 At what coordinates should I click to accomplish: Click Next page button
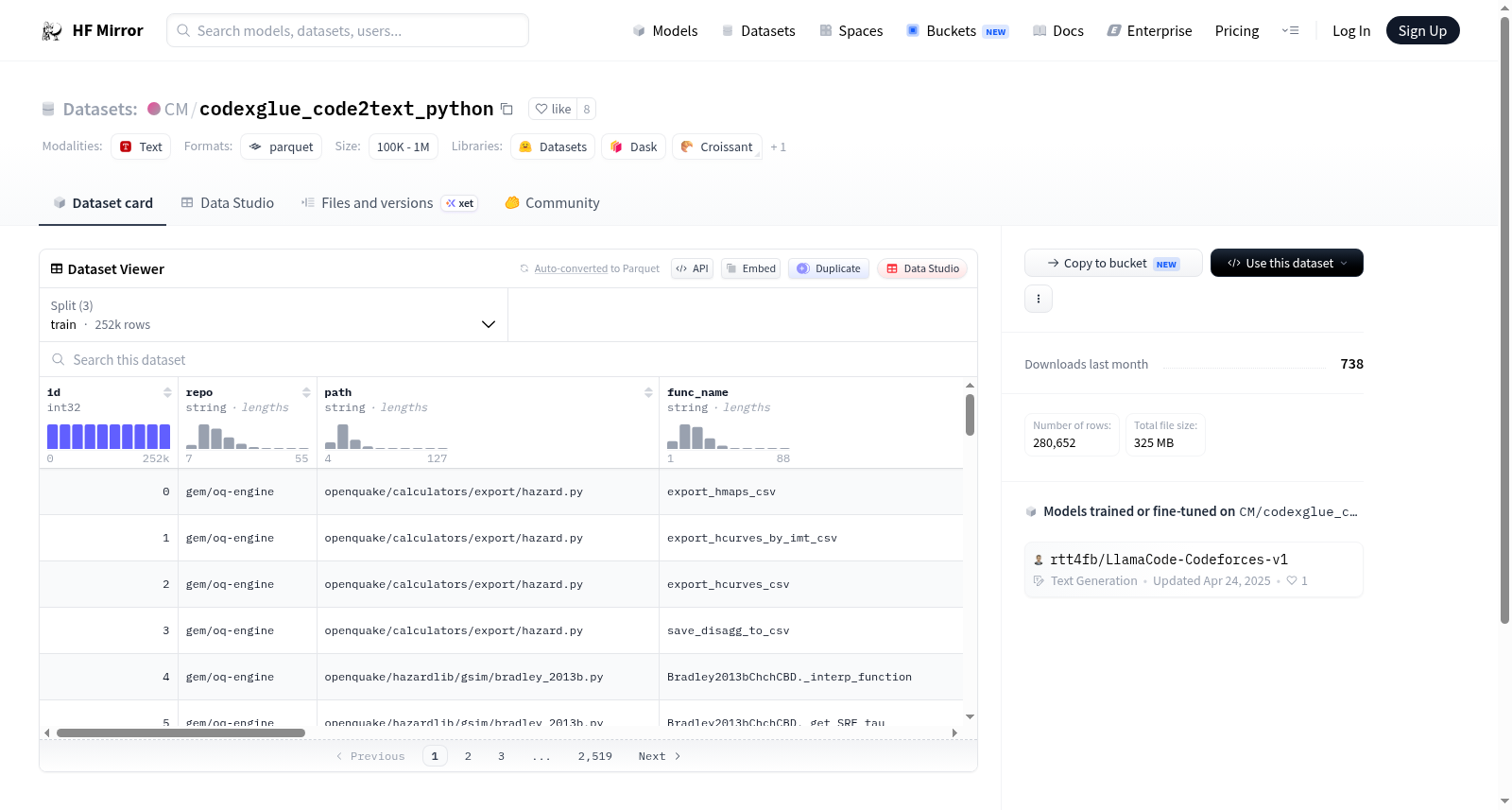pos(660,756)
